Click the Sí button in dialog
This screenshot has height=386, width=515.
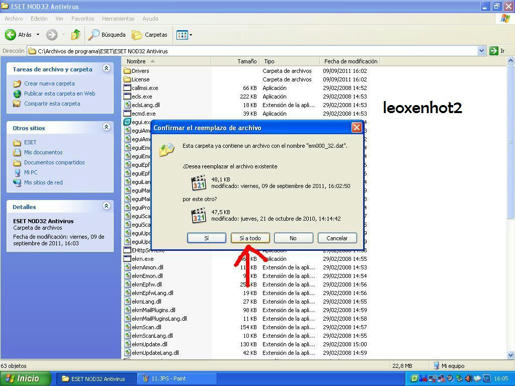(207, 238)
